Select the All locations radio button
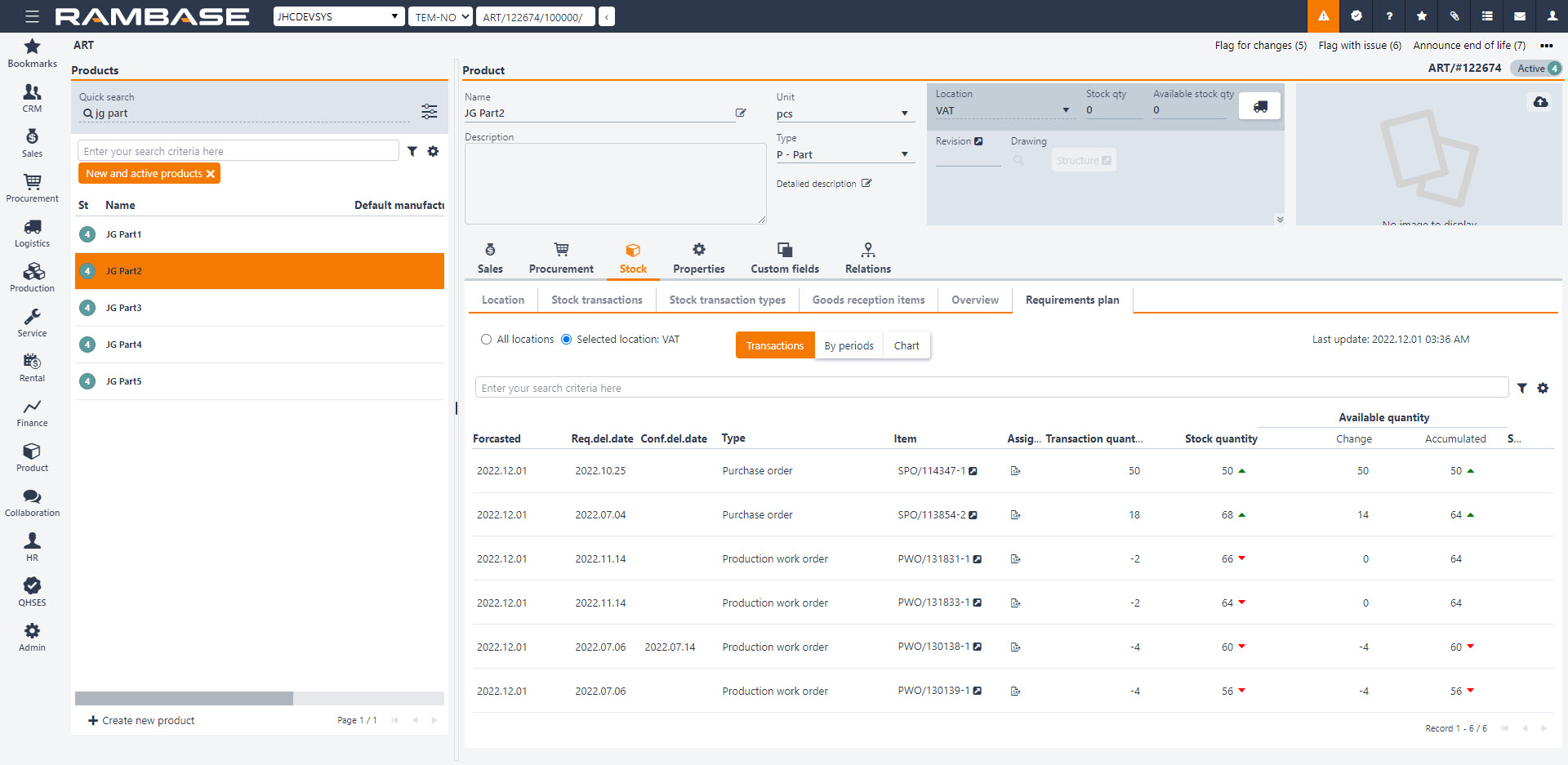The image size is (1568, 765). coord(487,340)
